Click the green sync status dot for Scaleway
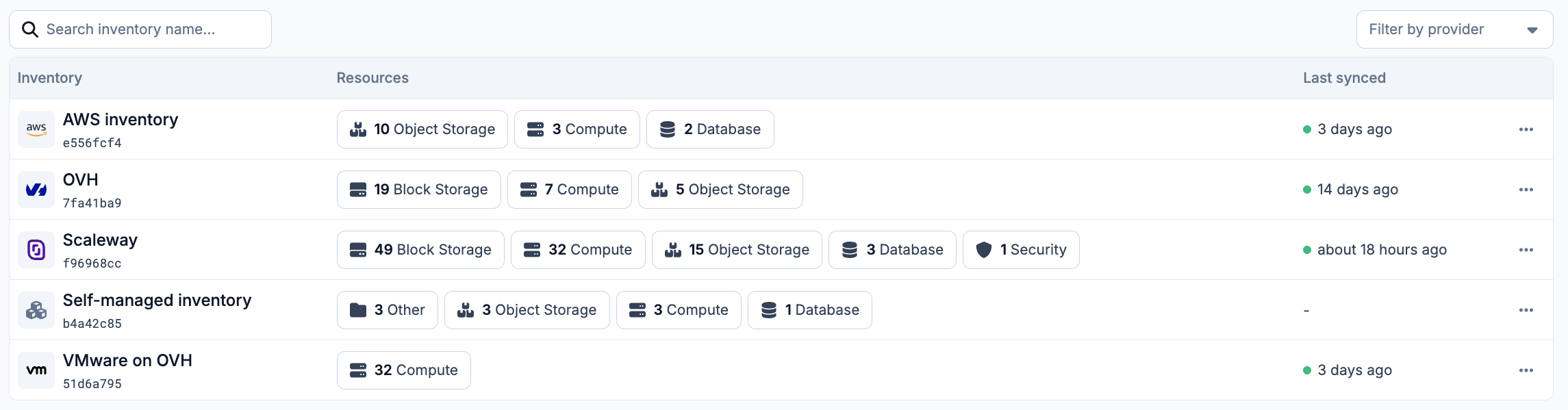The width and height of the screenshot is (1568, 410). (x=1307, y=250)
